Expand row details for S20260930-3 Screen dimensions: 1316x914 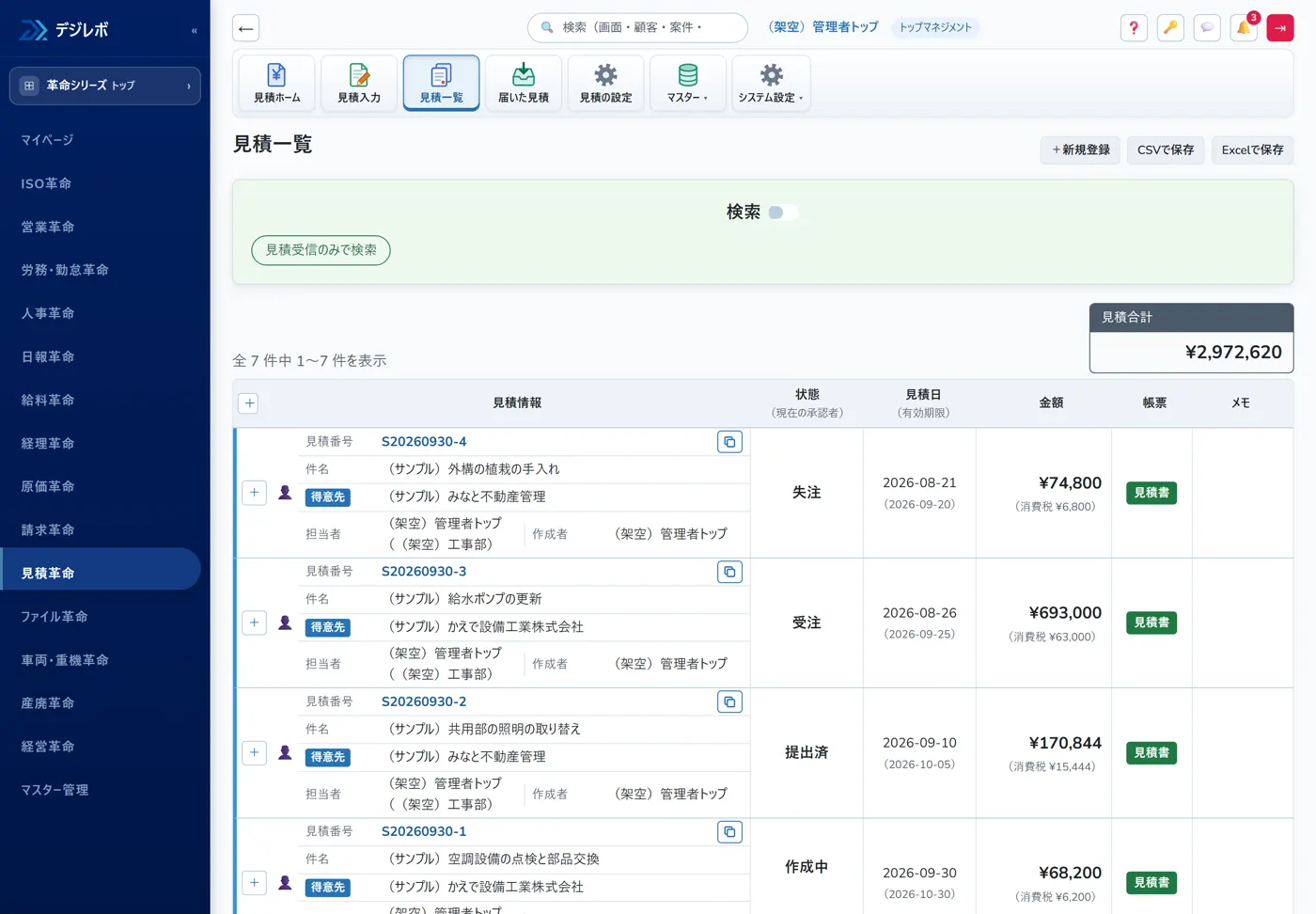254,622
